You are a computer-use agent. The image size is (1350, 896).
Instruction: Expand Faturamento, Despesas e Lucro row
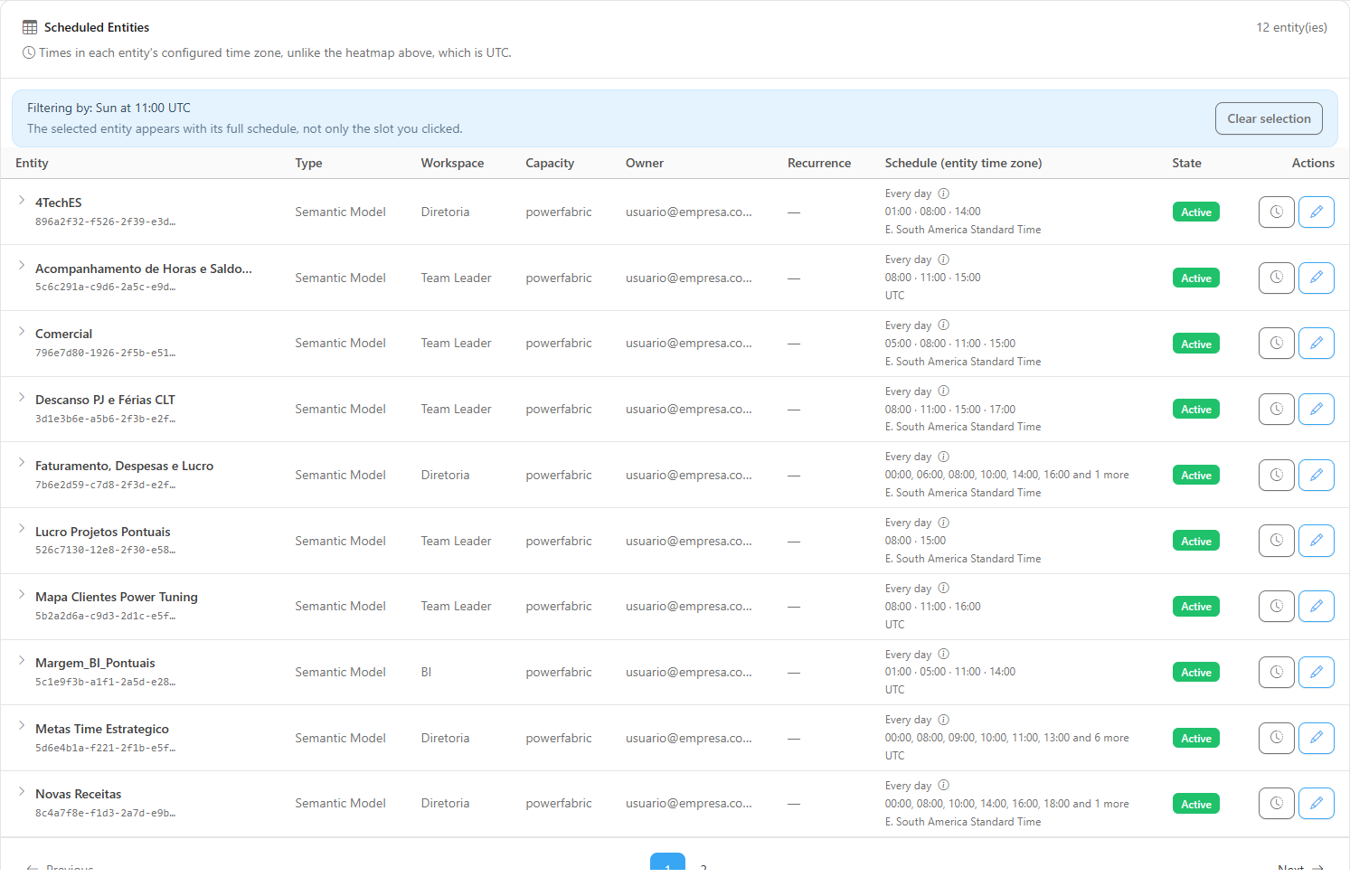click(22, 463)
